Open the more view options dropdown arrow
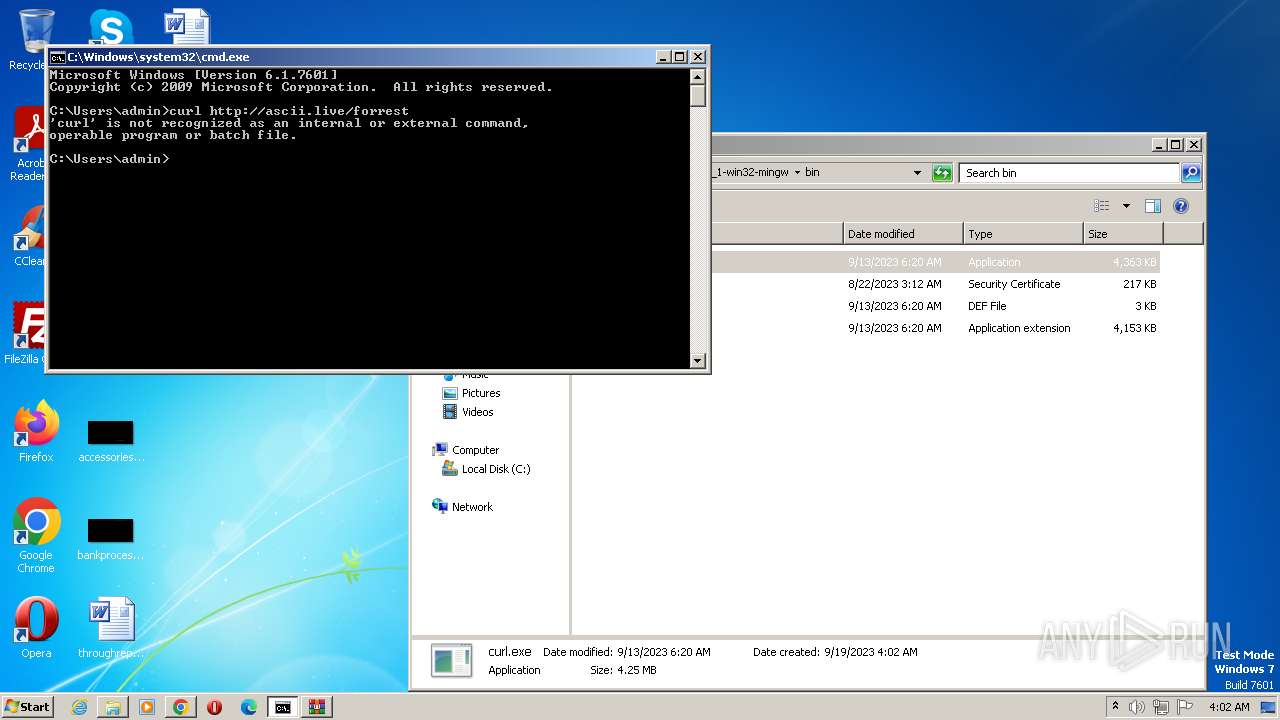 pyautogui.click(x=1126, y=206)
